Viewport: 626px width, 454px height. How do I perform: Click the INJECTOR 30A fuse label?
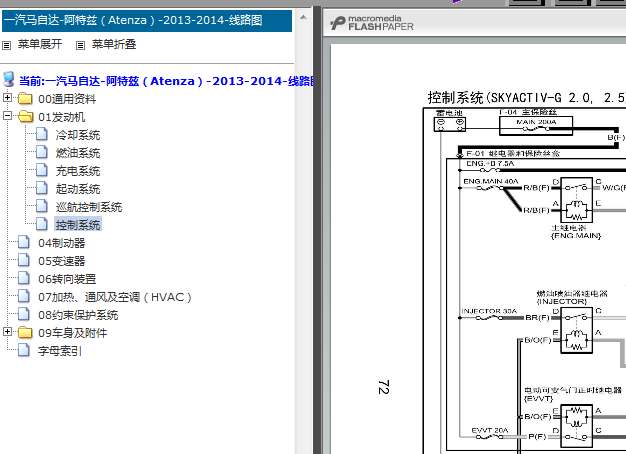489,311
